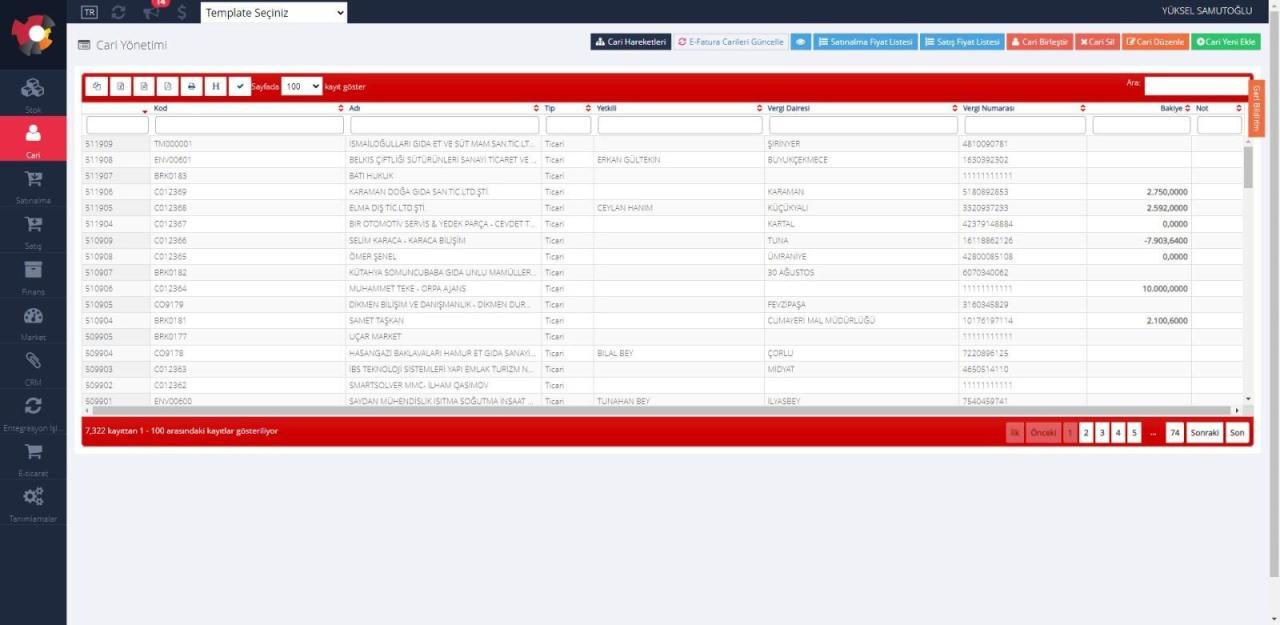Viewport: 1280px width, 625px height.
Task: Go to page 3 in pagination
Action: click(x=1101, y=433)
